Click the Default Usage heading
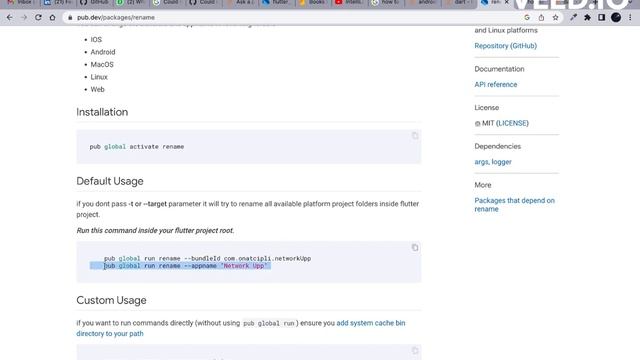Image resolution: width=640 pixels, height=360 pixels. 110,181
